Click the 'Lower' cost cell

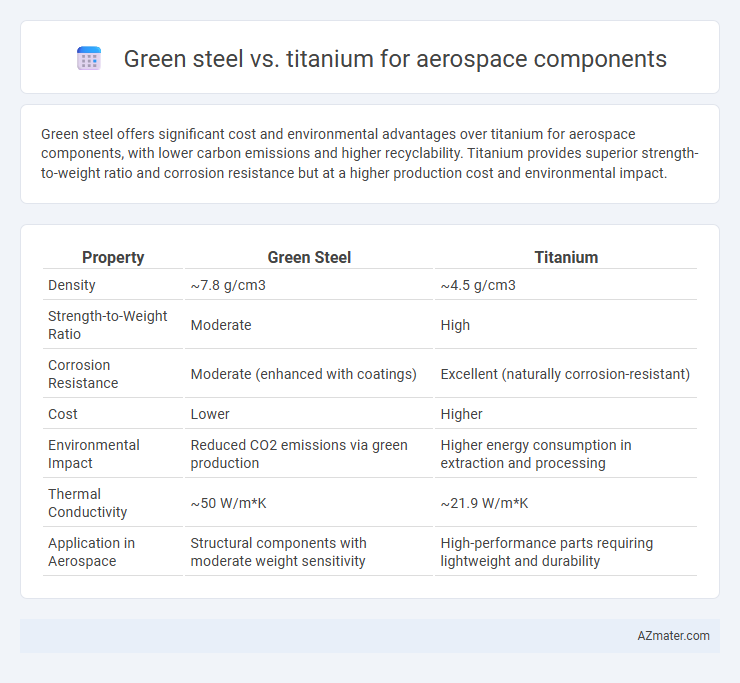click(210, 414)
